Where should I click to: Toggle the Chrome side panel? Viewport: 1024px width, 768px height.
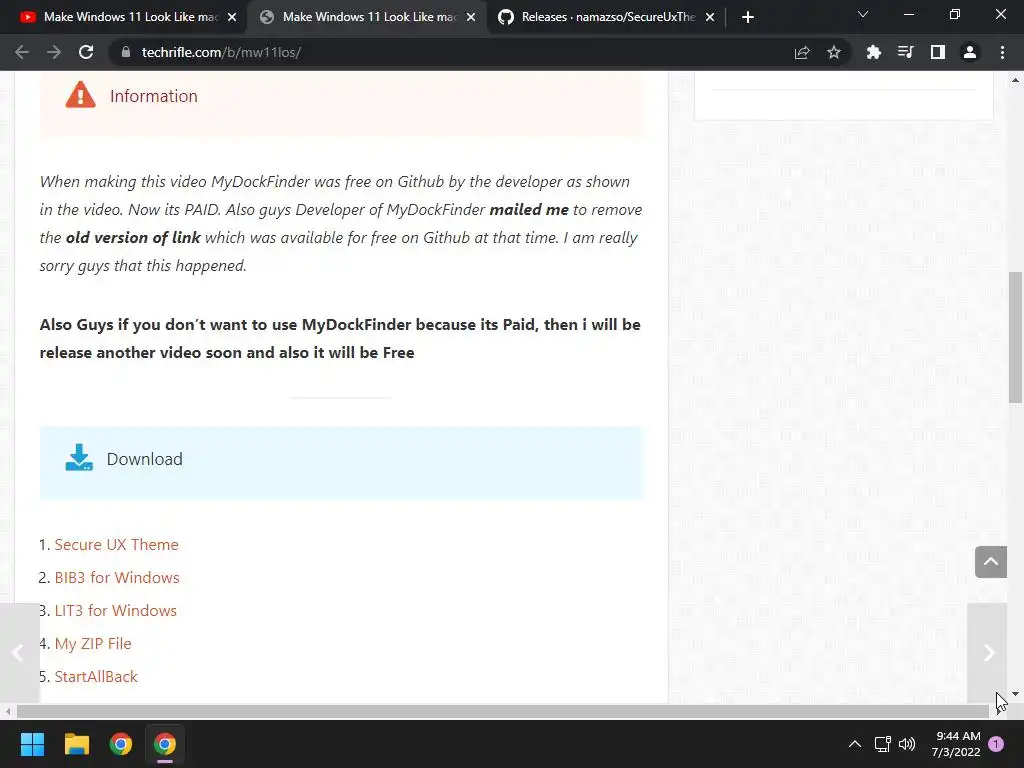point(937,52)
